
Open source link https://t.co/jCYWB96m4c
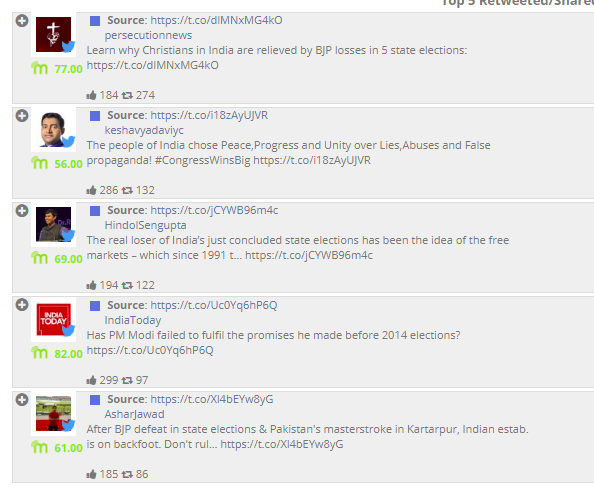pos(214,210)
